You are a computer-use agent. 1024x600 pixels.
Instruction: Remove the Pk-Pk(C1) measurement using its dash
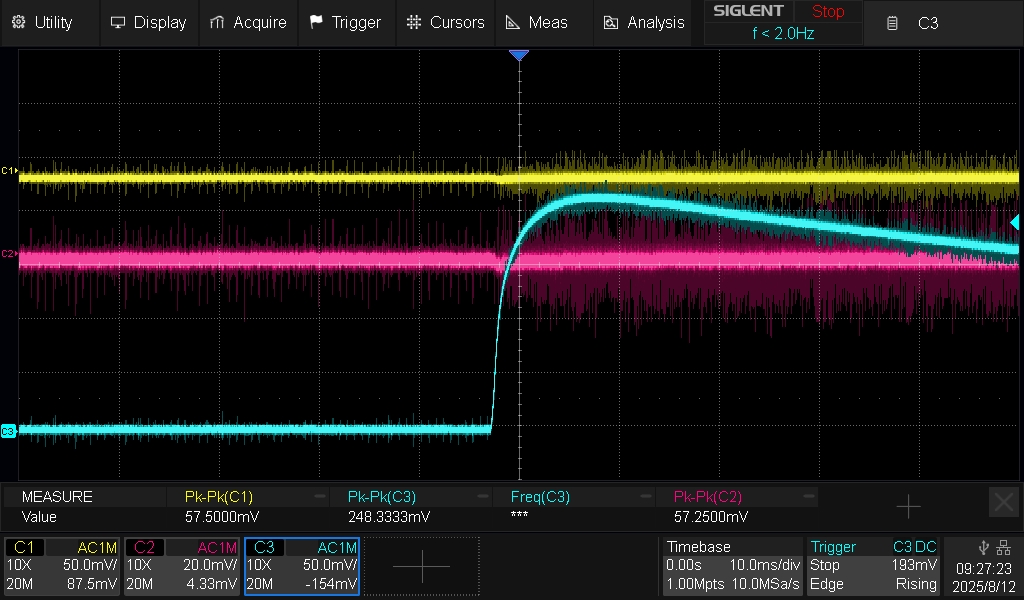(320, 496)
